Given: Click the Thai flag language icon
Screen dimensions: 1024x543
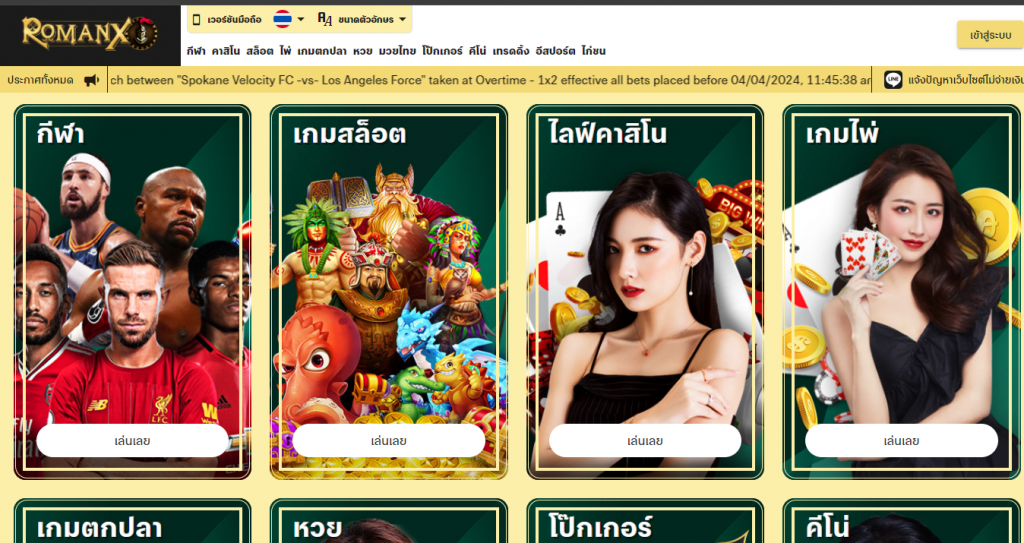Looking at the screenshot, I should 282,19.
